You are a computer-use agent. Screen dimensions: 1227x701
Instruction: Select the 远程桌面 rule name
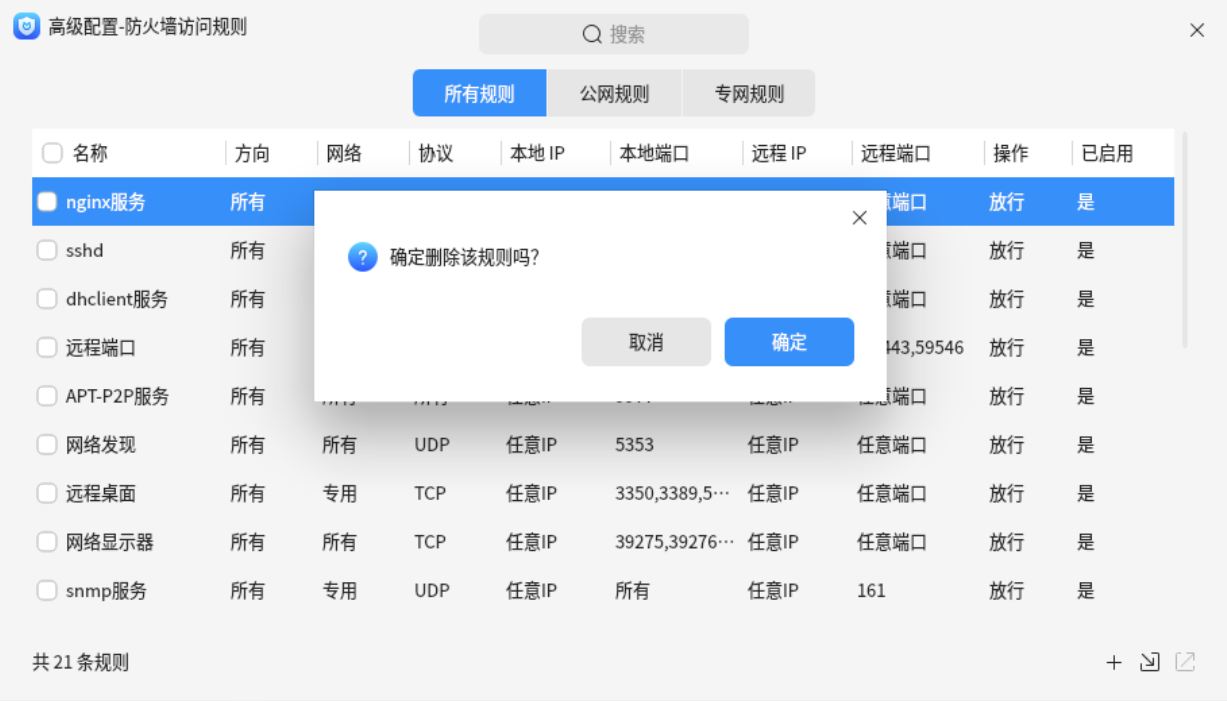(101, 494)
